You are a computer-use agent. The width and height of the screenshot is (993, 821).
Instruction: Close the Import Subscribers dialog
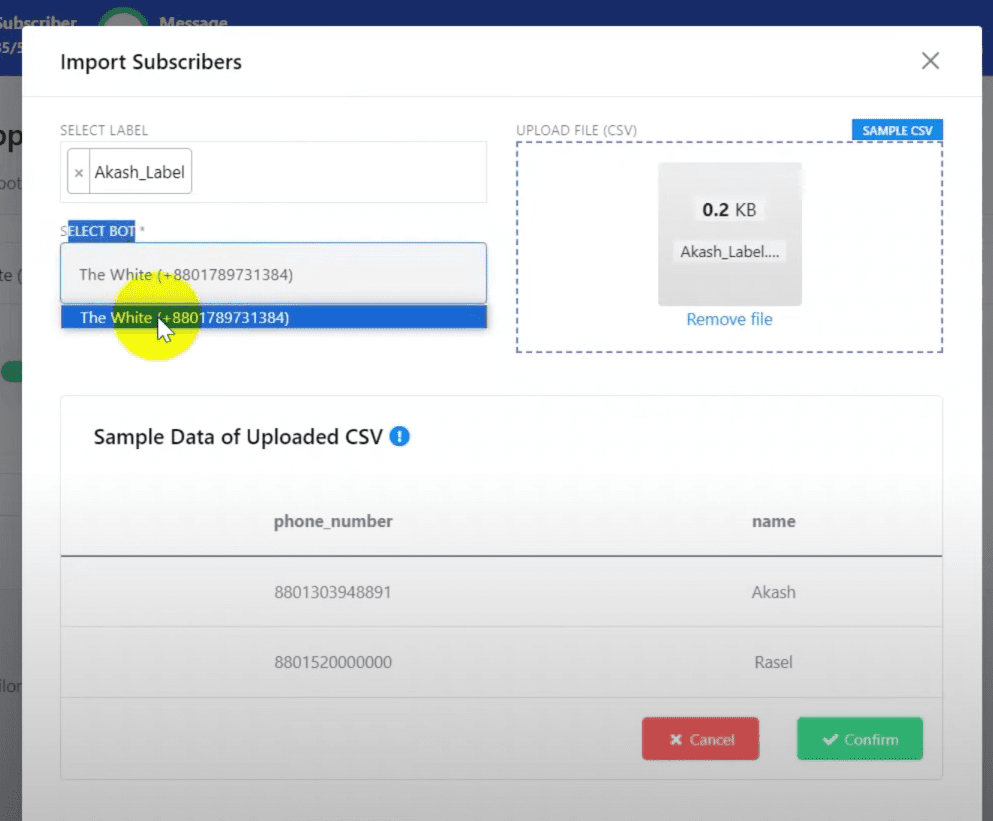930,61
